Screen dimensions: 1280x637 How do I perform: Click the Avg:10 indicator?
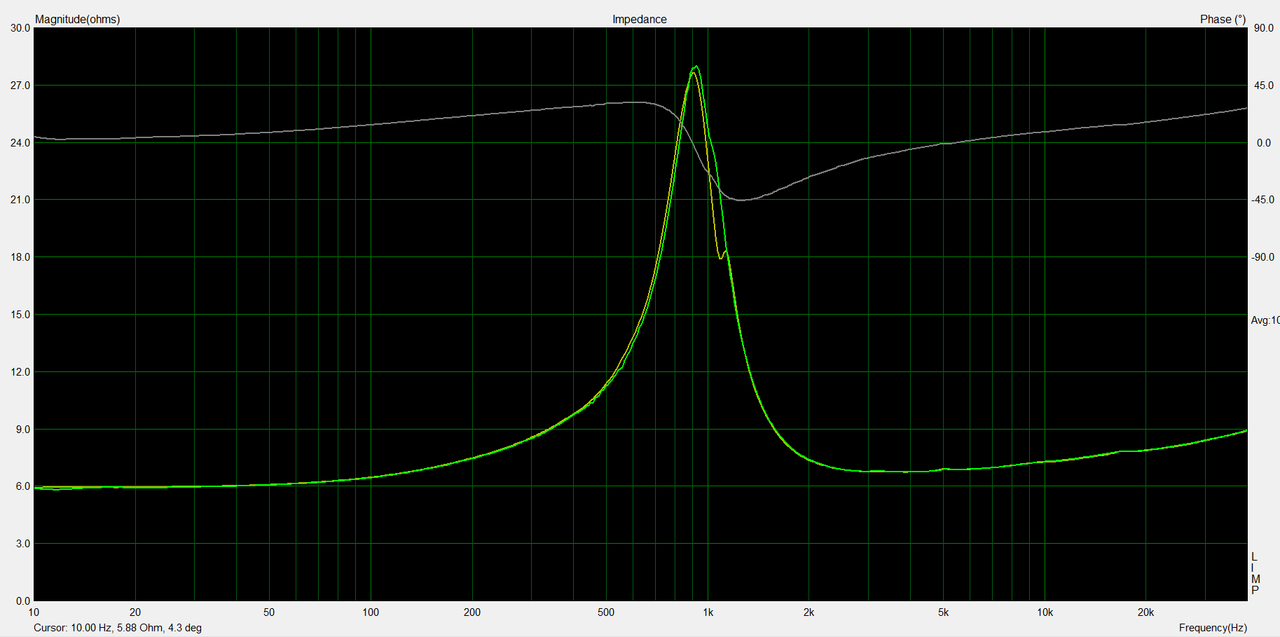tap(1265, 320)
